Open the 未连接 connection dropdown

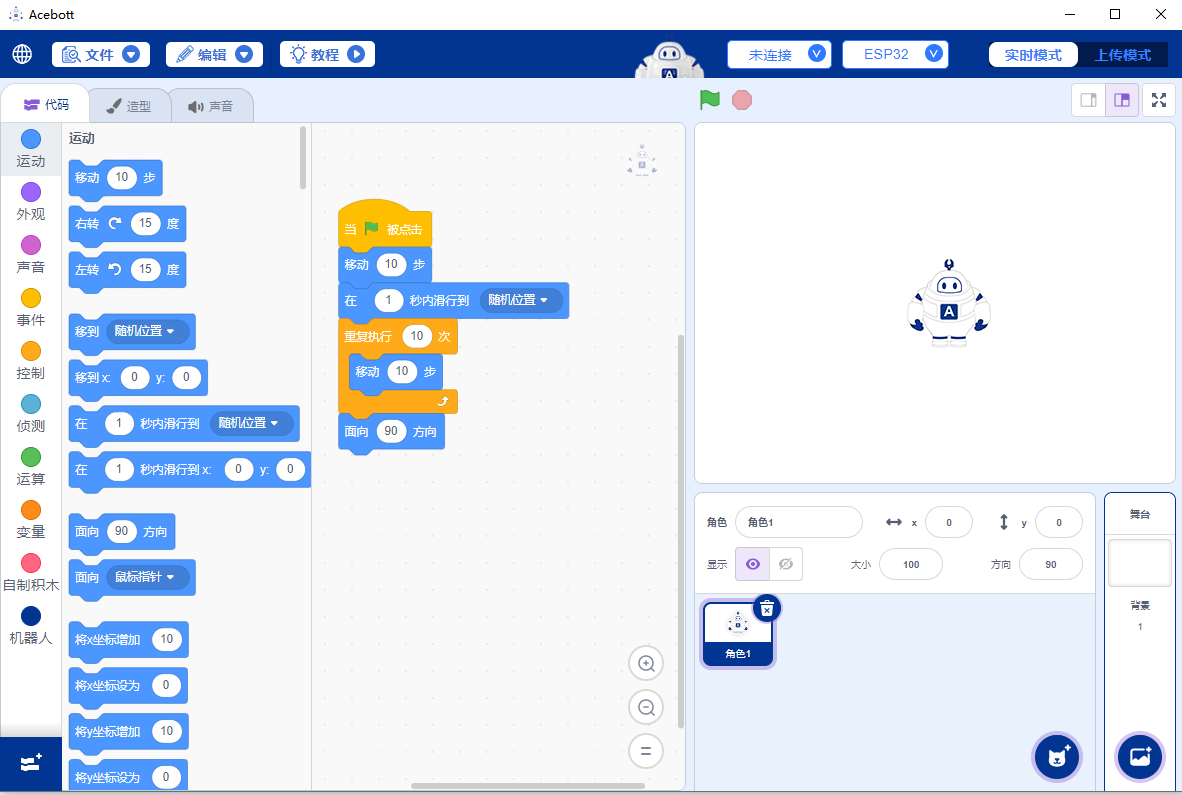[779, 54]
